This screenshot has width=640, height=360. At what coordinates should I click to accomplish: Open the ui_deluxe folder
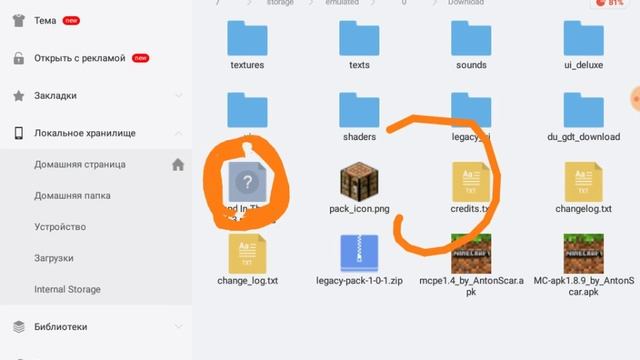click(583, 45)
